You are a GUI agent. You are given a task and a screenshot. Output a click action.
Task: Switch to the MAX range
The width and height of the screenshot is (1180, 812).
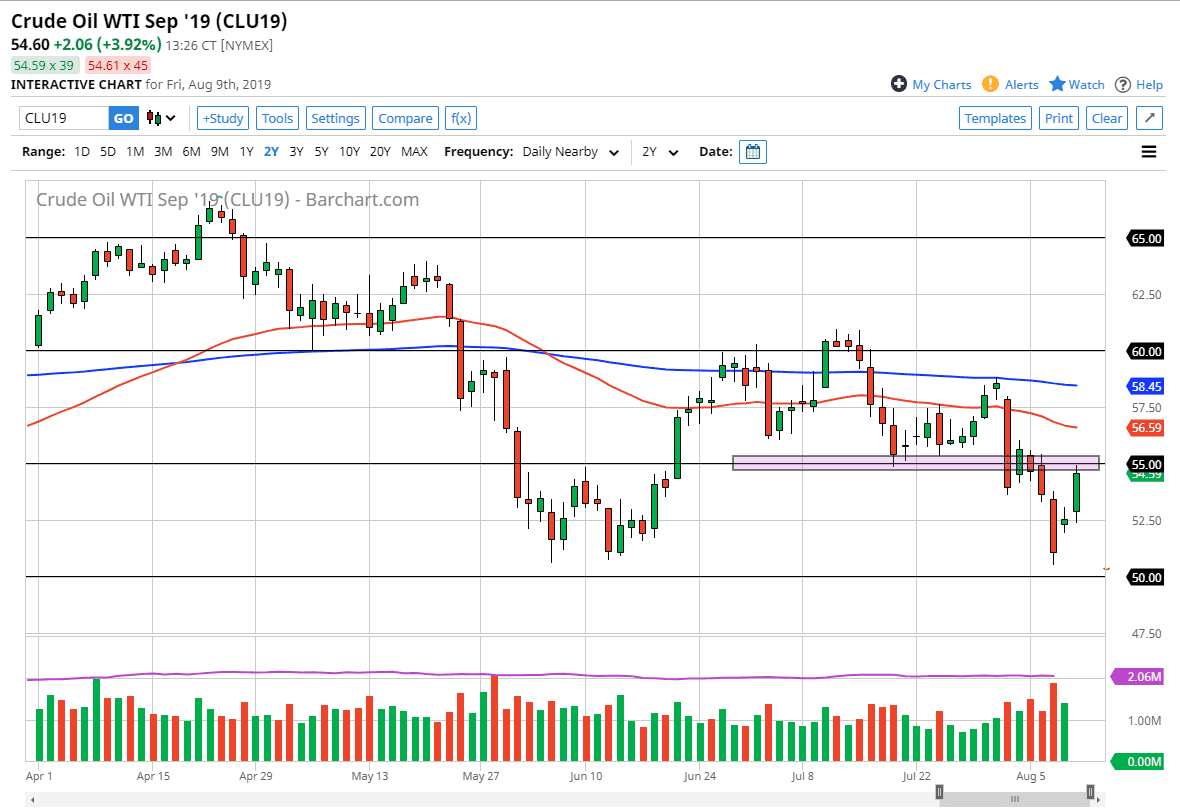pos(414,151)
